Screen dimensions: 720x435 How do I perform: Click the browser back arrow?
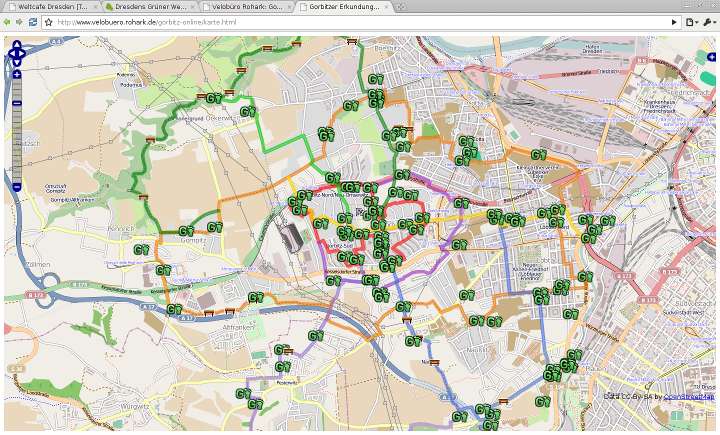8,22
